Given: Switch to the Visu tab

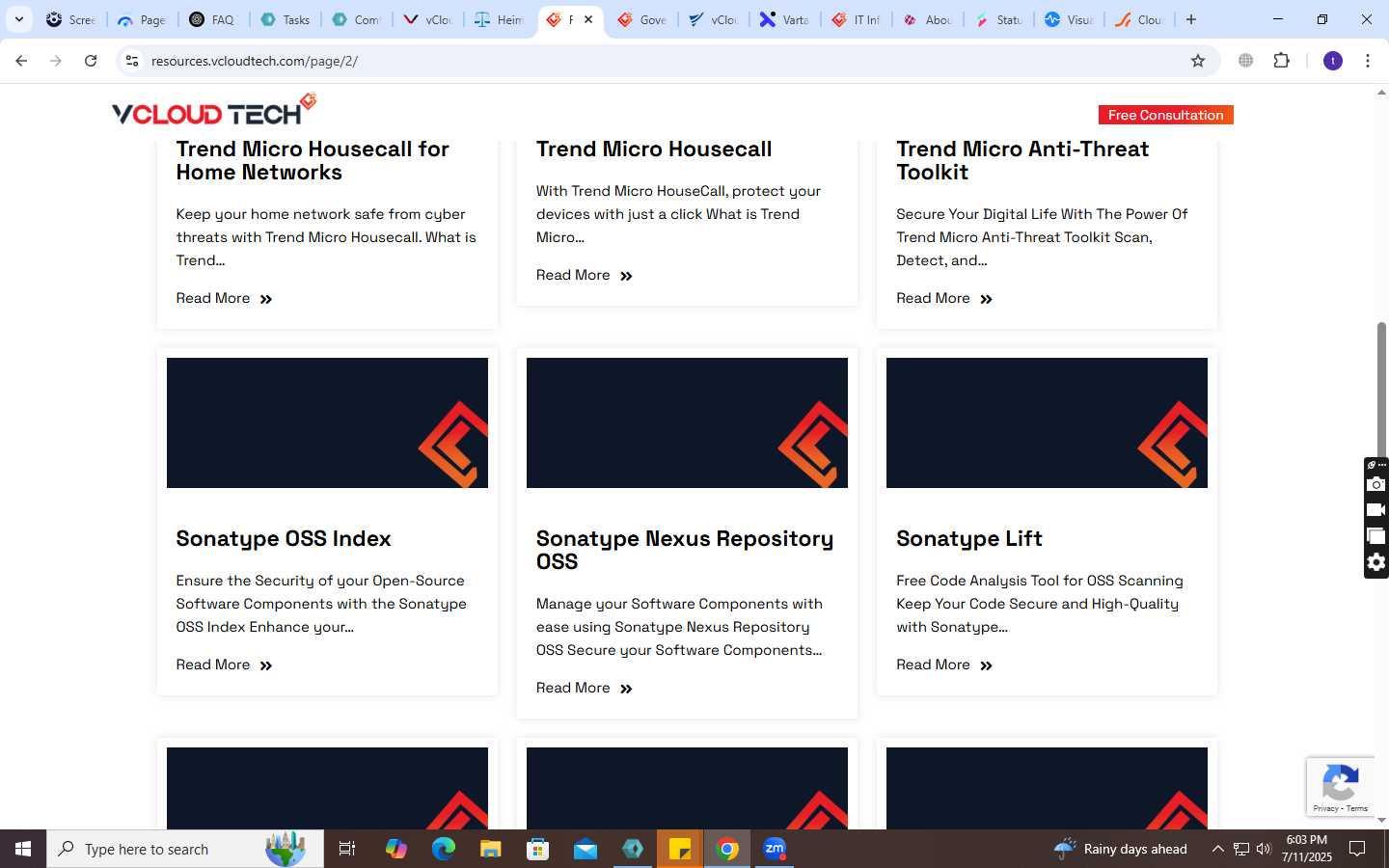Looking at the screenshot, I should [x=1070, y=19].
